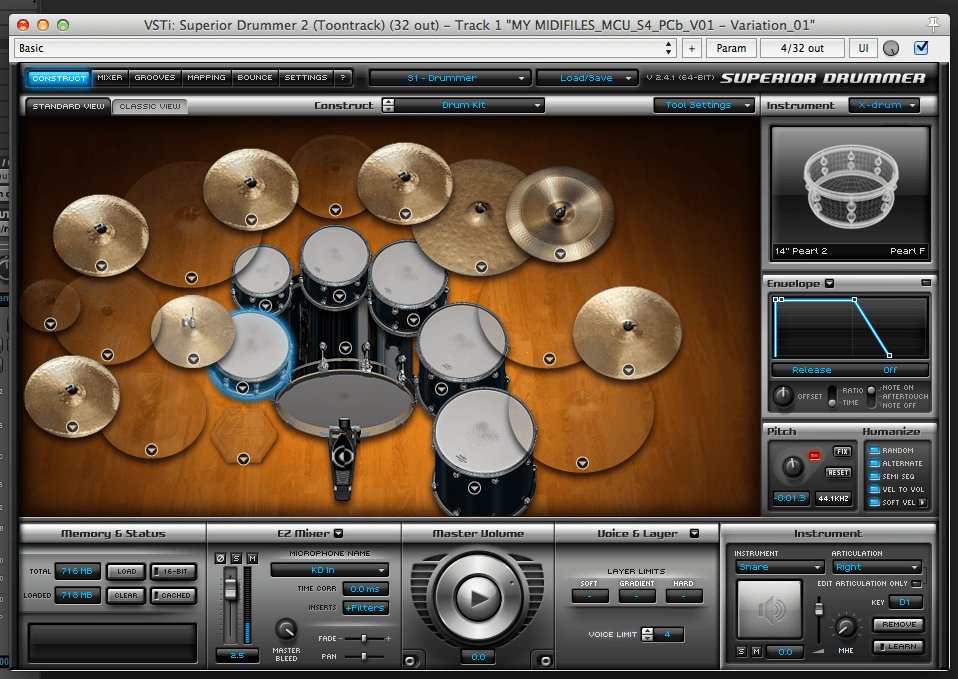
Task: Open the china cymbal's drop-down arrow
Action: click(560, 254)
